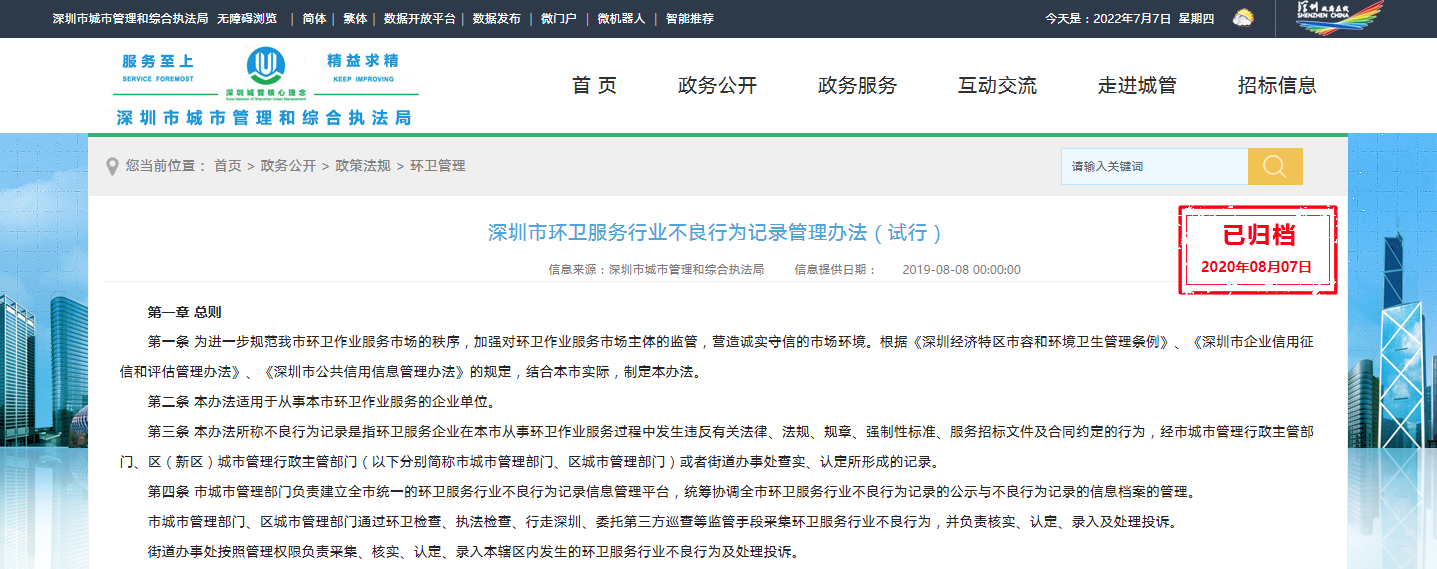Viewport: 1437px width, 569px height.
Task: Click the orange search magnifier button
Action: (x=1275, y=166)
